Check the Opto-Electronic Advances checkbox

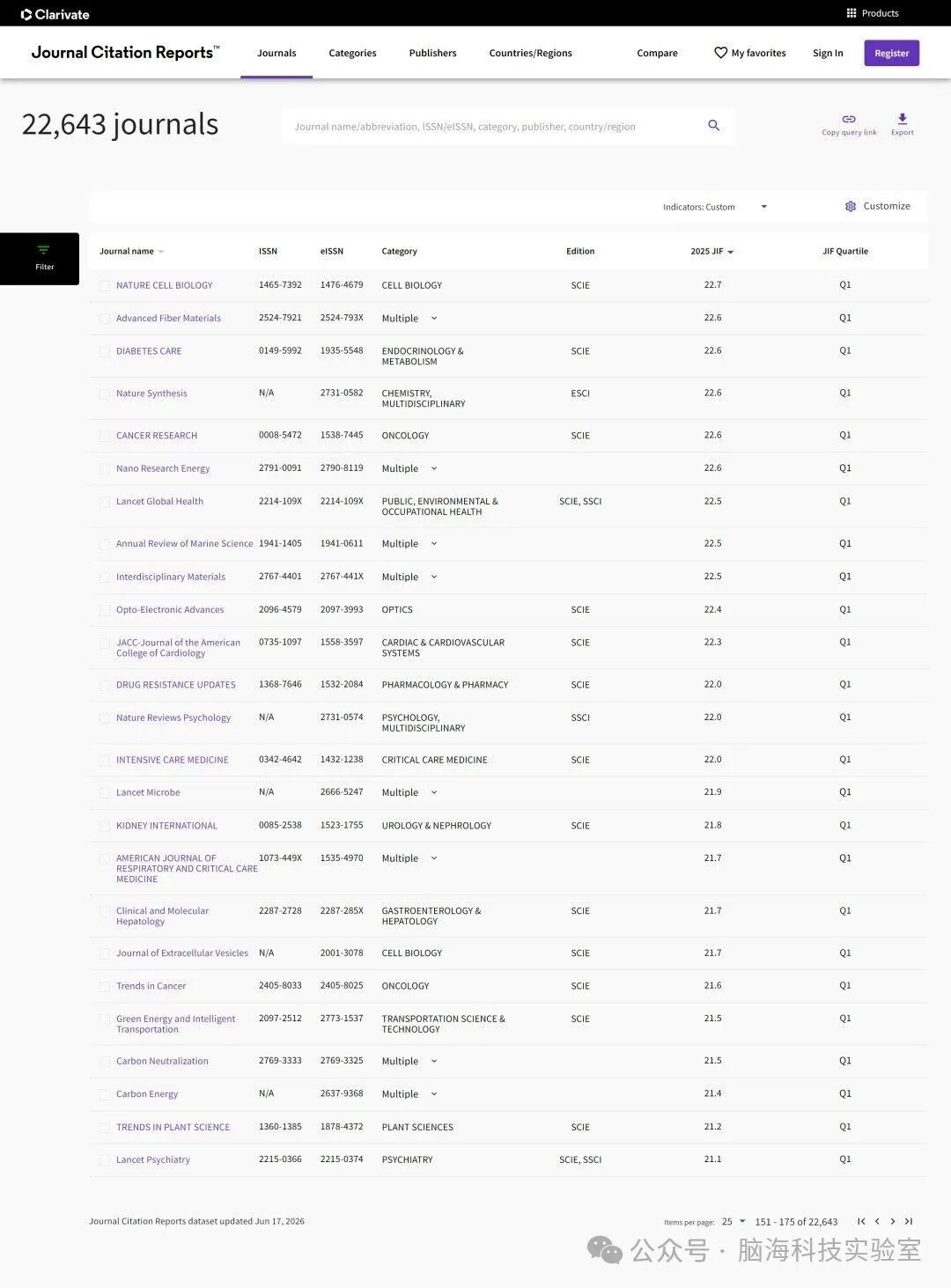105,610
